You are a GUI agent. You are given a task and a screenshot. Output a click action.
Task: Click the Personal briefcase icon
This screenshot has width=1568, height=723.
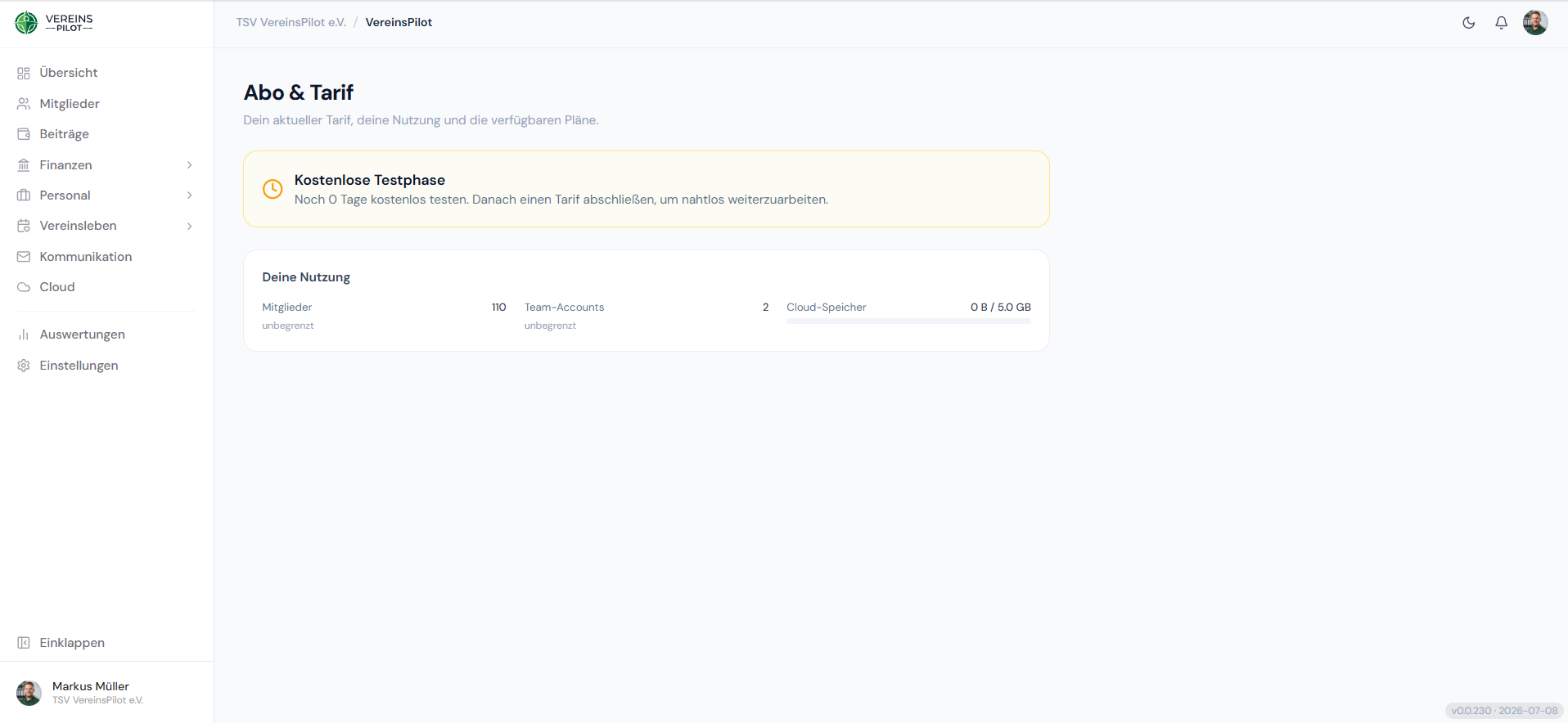pos(24,195)
